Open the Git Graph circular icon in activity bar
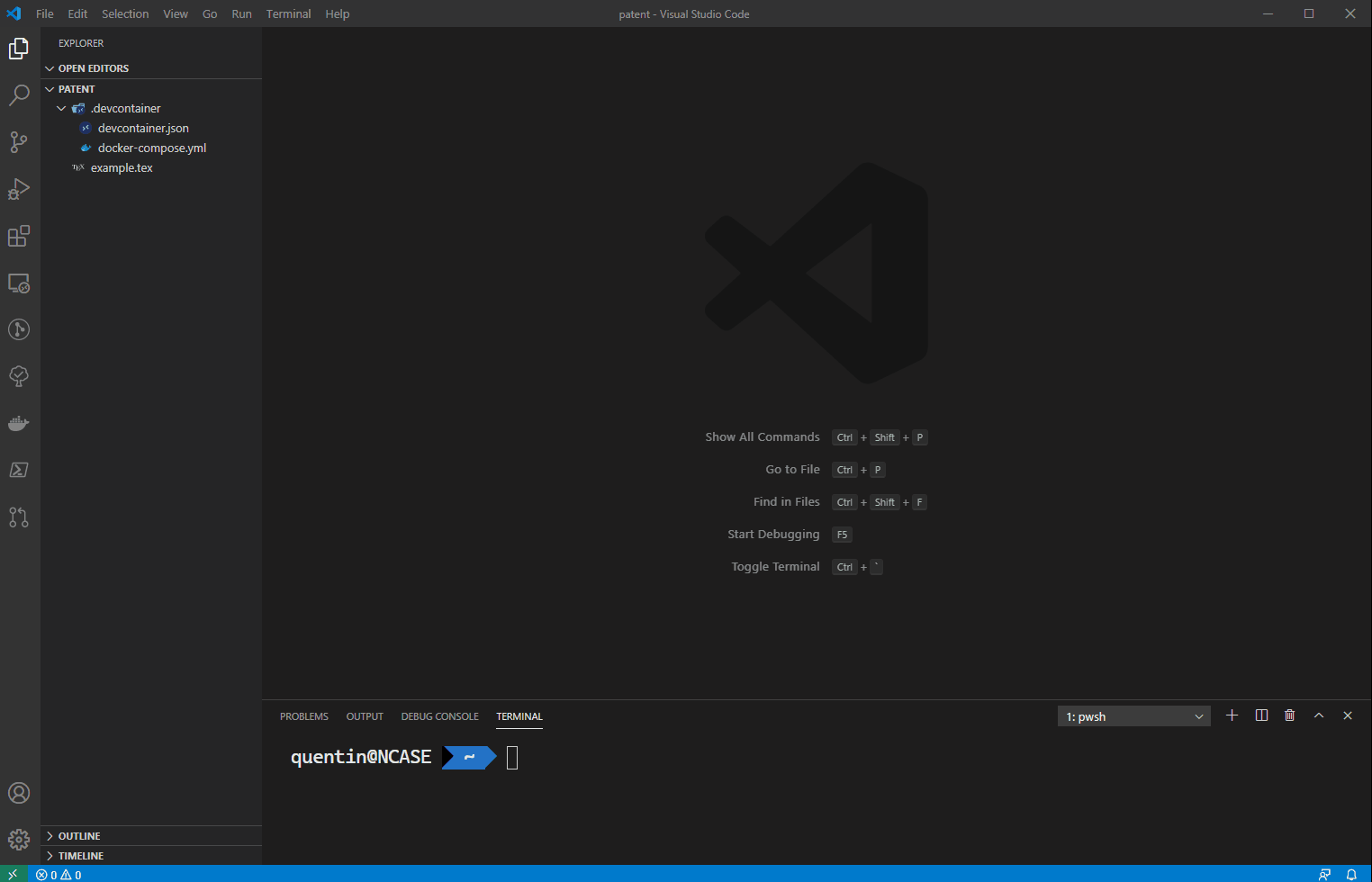This screenshot has height=882, width=1372. tap(19, 329)
